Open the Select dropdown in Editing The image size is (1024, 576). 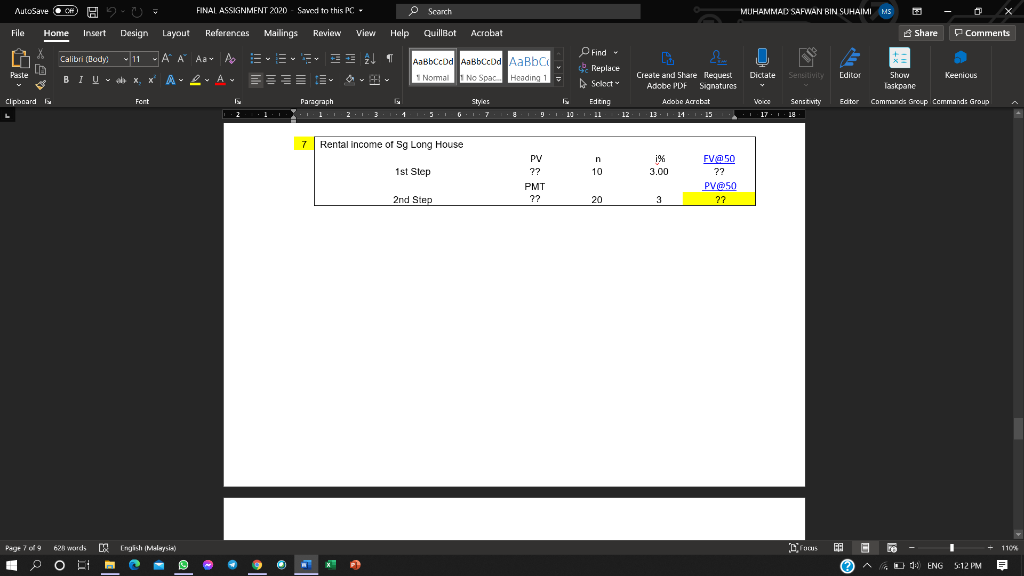600,84
